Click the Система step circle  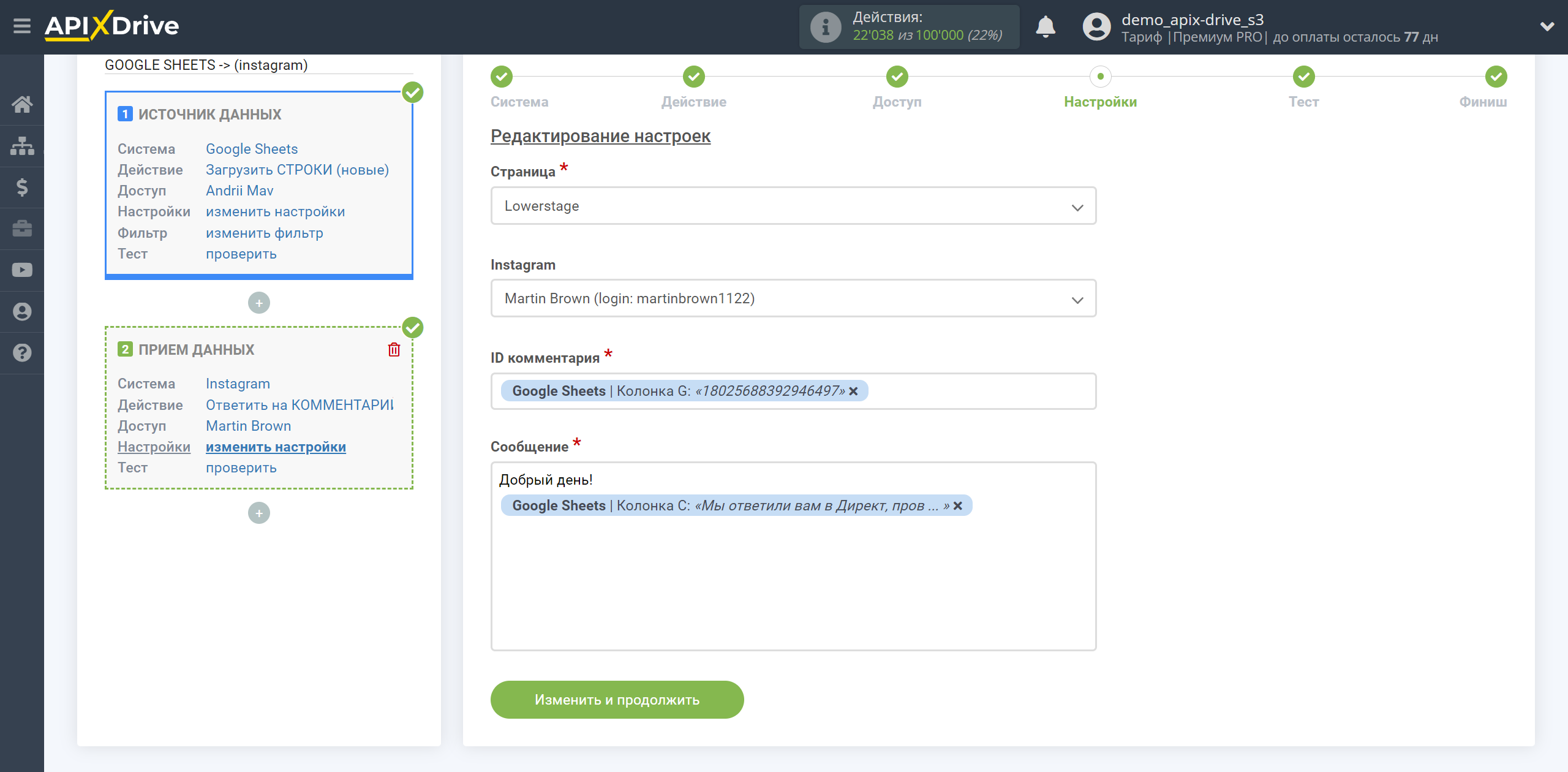(x=502, y=77)
